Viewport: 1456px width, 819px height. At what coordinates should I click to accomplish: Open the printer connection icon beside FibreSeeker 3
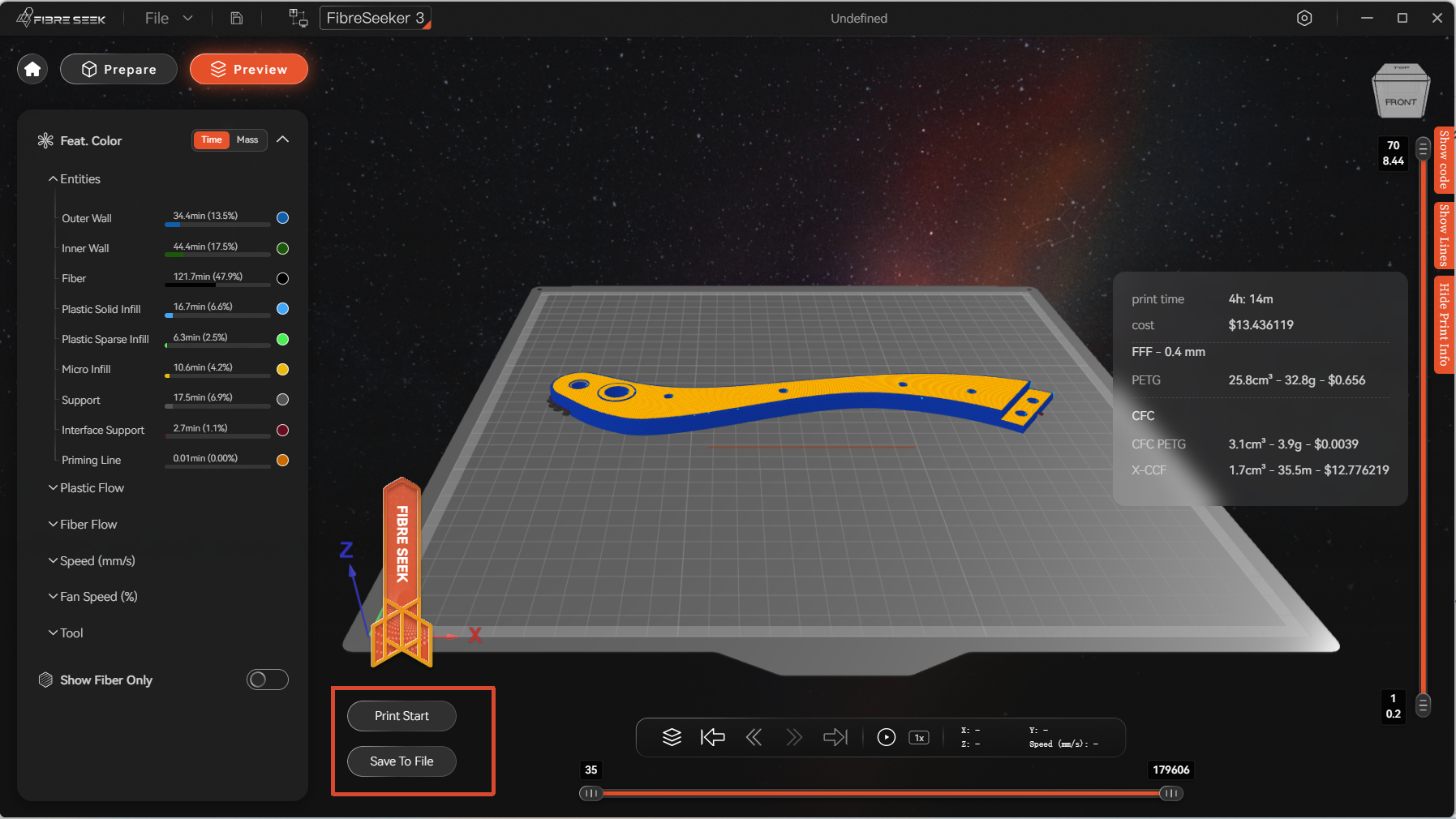click(299, 18)
